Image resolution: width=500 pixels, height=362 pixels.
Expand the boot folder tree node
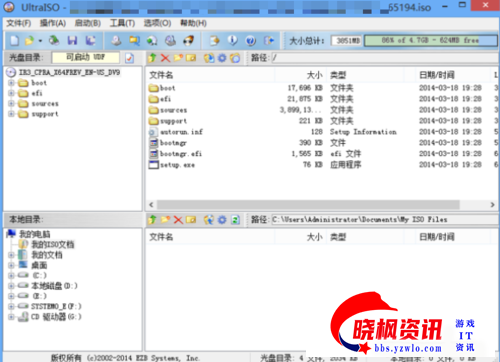pos(11,83)
